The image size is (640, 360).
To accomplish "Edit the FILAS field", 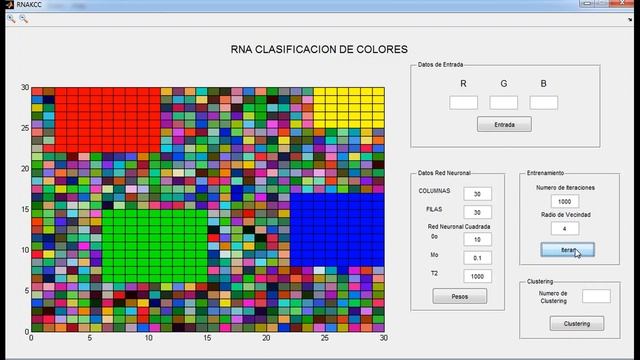I will coord(477,212).
